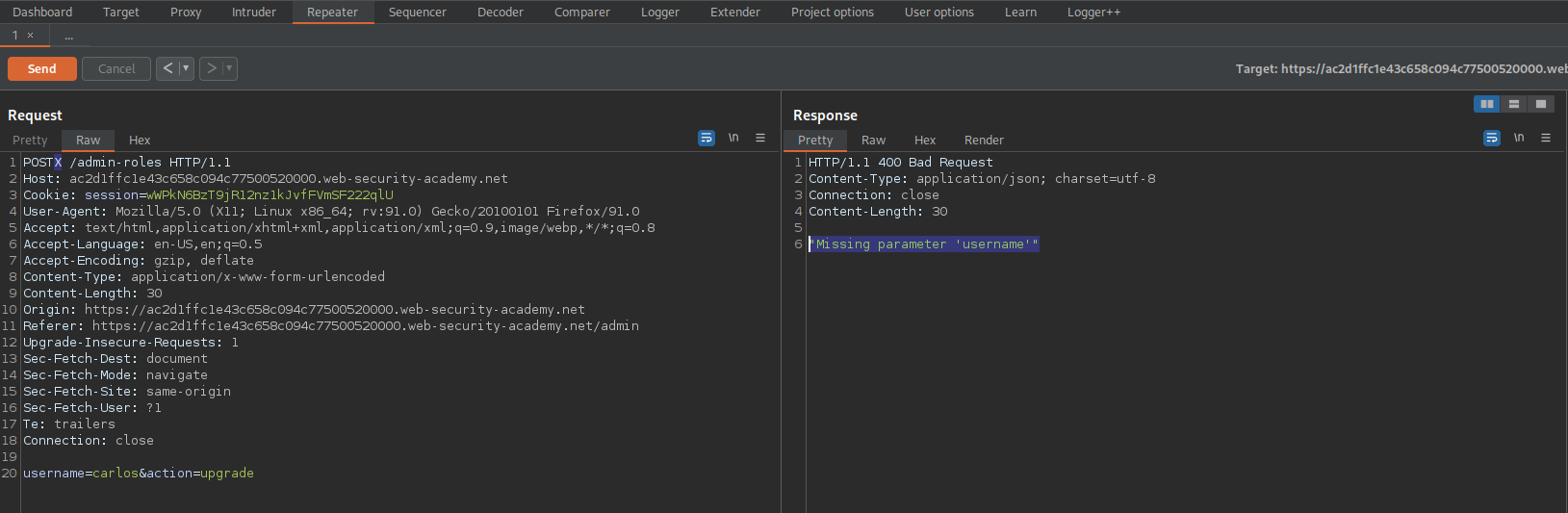Select side-by-side split layout icon

[x=1487, y=104]
